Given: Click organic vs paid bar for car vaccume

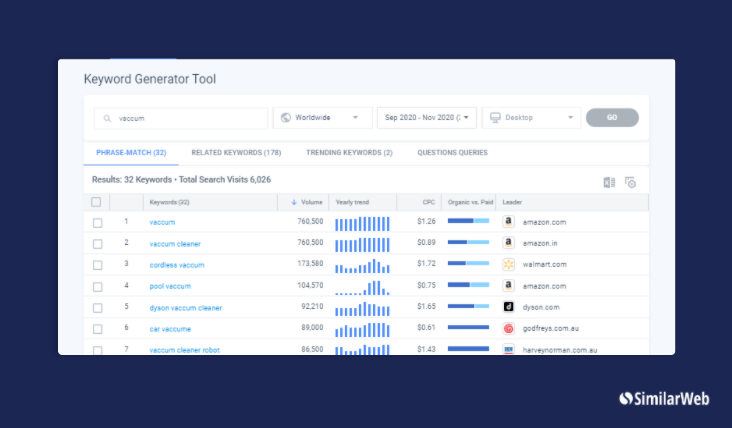Looking at the screenshot, I should (x=468, y=327).
